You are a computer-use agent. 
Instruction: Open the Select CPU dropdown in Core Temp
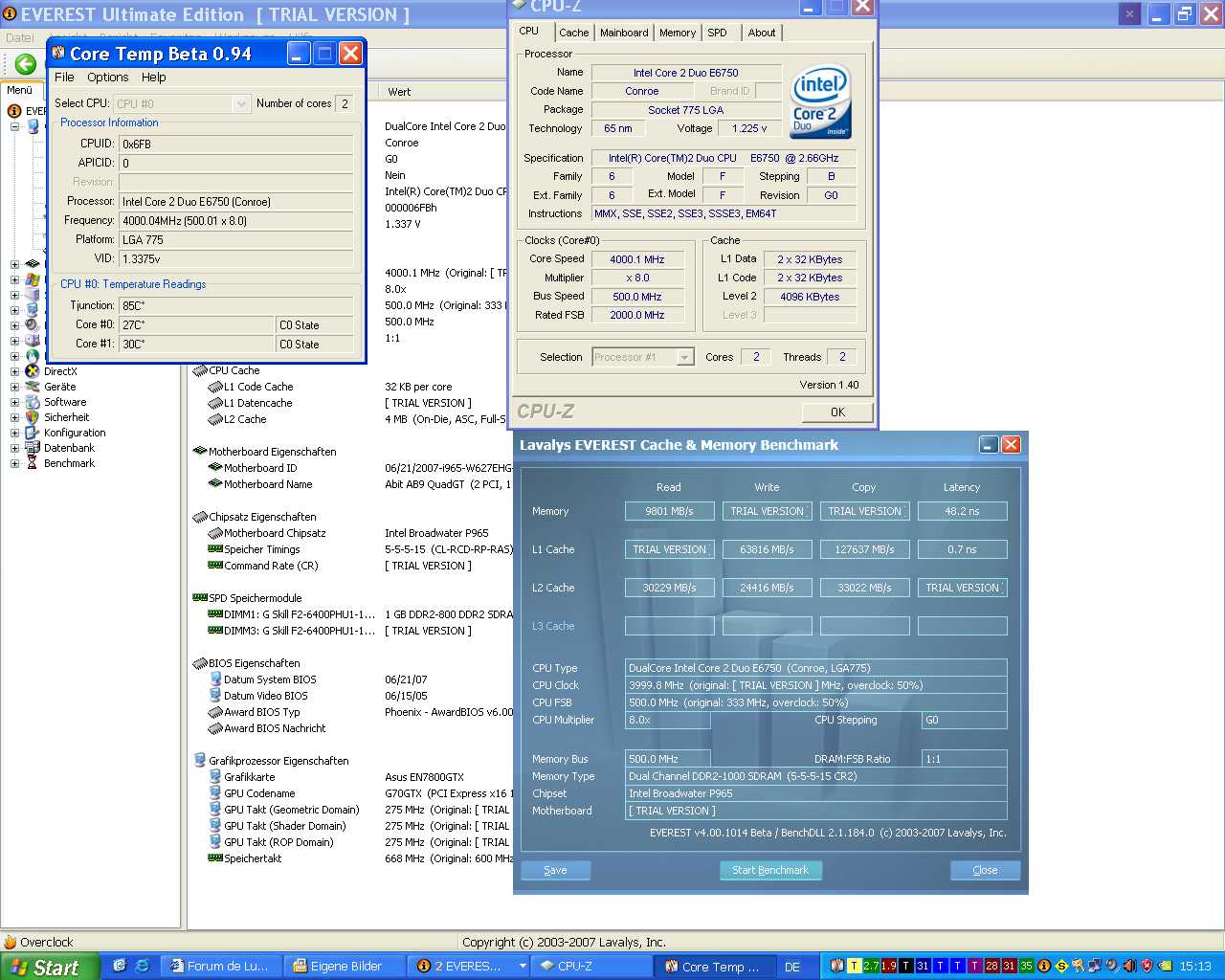click(241, 103)
